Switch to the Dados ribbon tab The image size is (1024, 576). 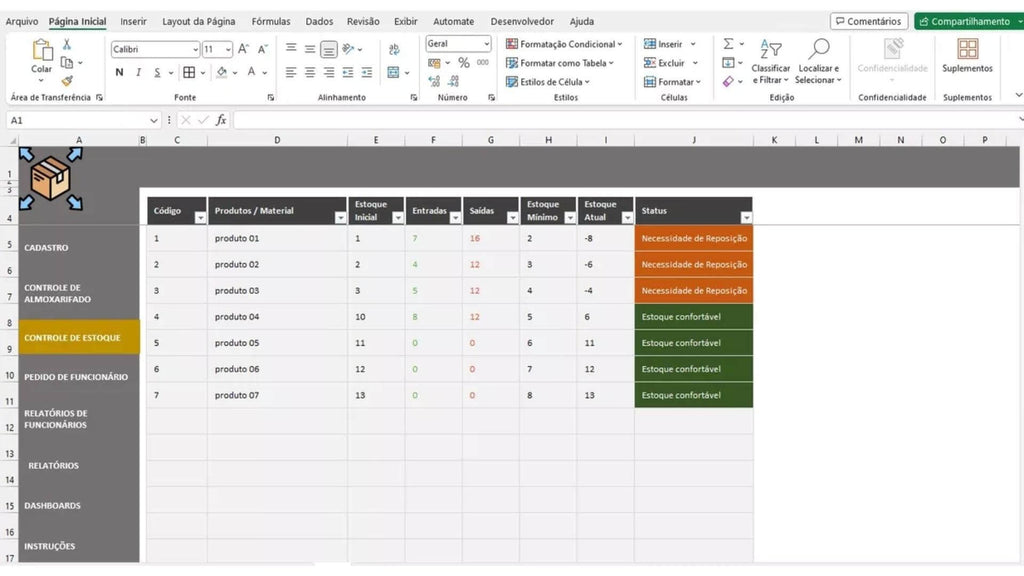click(x=319, y=21)
